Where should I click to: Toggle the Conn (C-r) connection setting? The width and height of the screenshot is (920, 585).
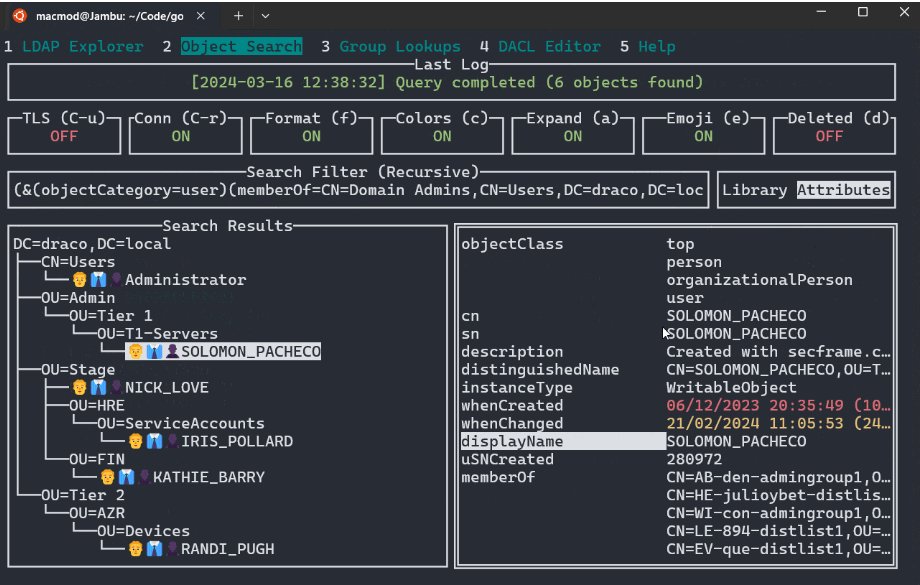[185, 136]
